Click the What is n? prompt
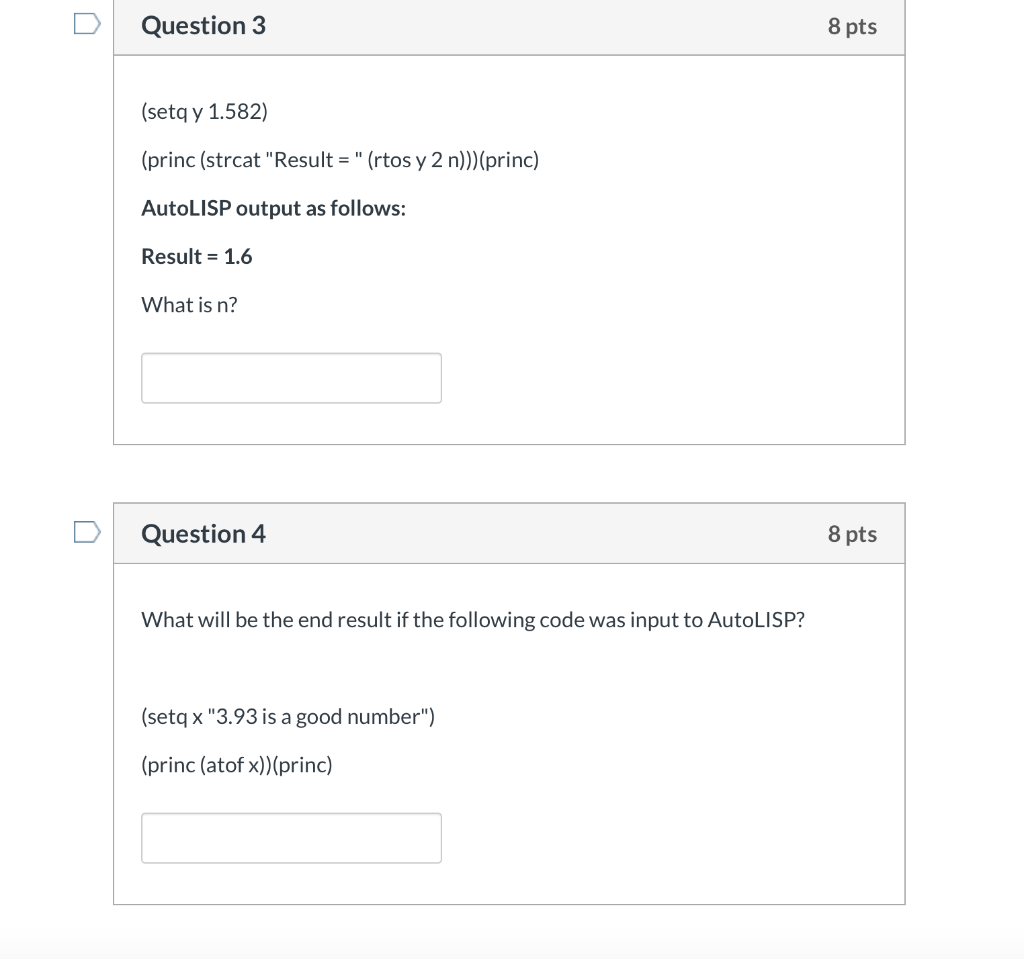The height and width of the screenshot is (959, 1024). pos(189,304)
